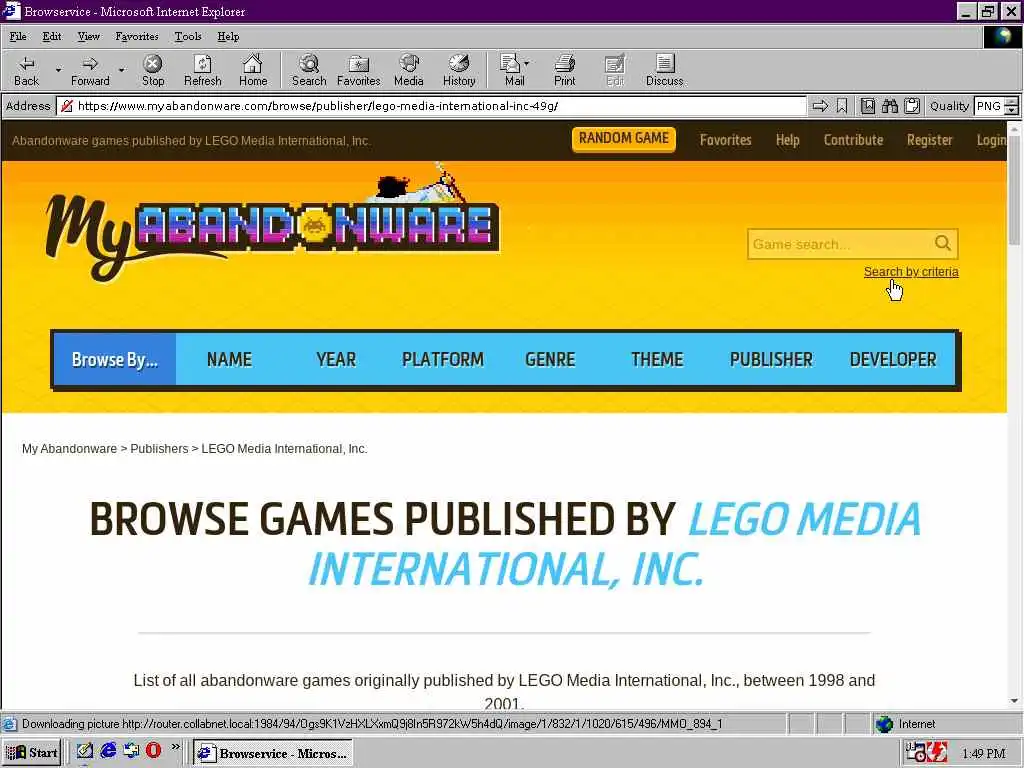Click the address bar URL field
This screenshot has width=1024, height=768.
[432, 106]
